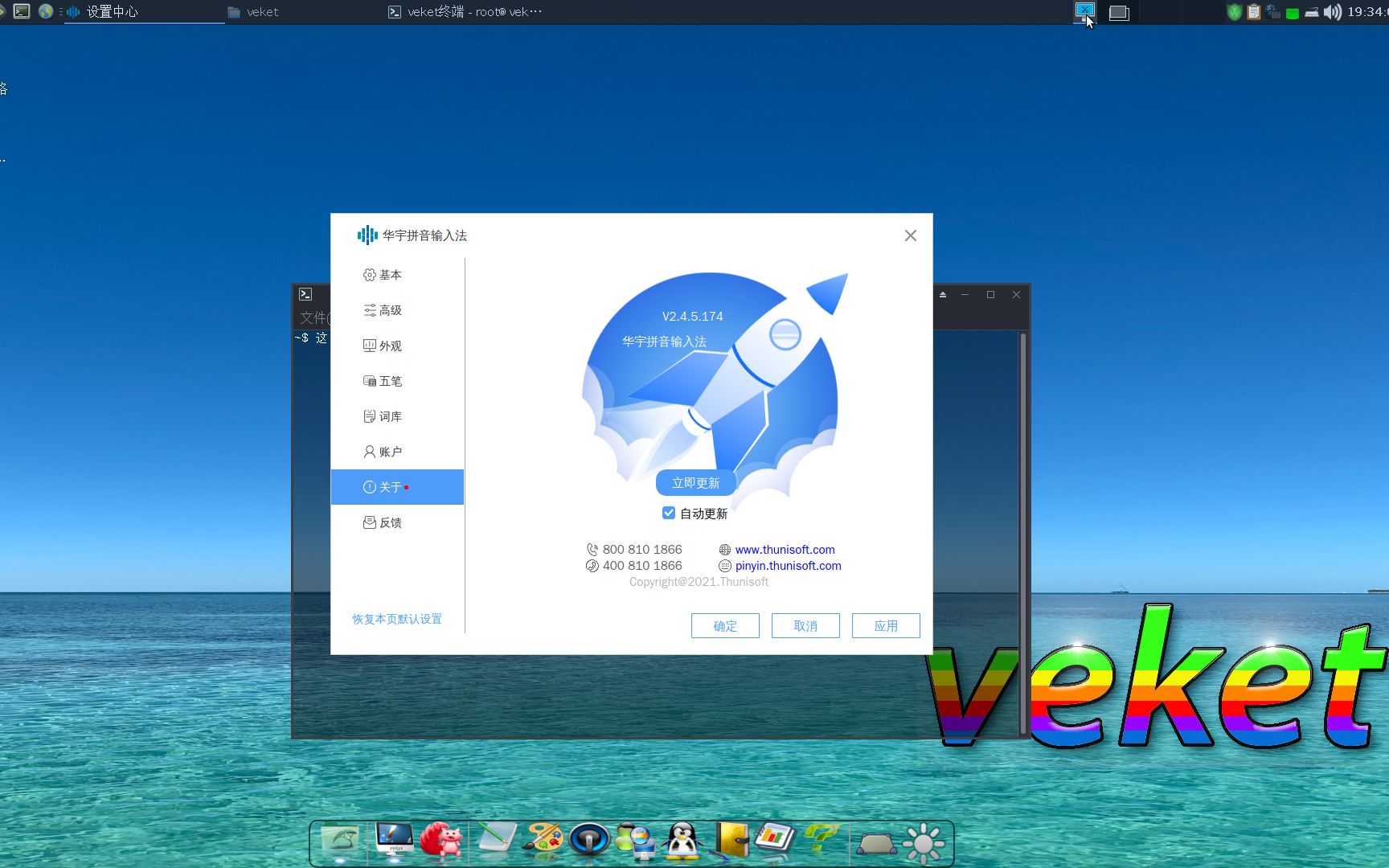Open the 反馈 feedback page
Image resolution: width=1389 pixels, height=868 pixels.
pyautogui.click(x=397, y=522)
